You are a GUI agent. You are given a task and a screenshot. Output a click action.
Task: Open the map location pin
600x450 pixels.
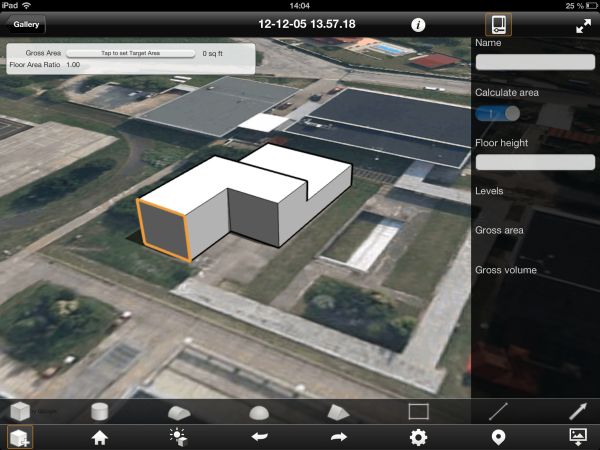coord(497,437)
